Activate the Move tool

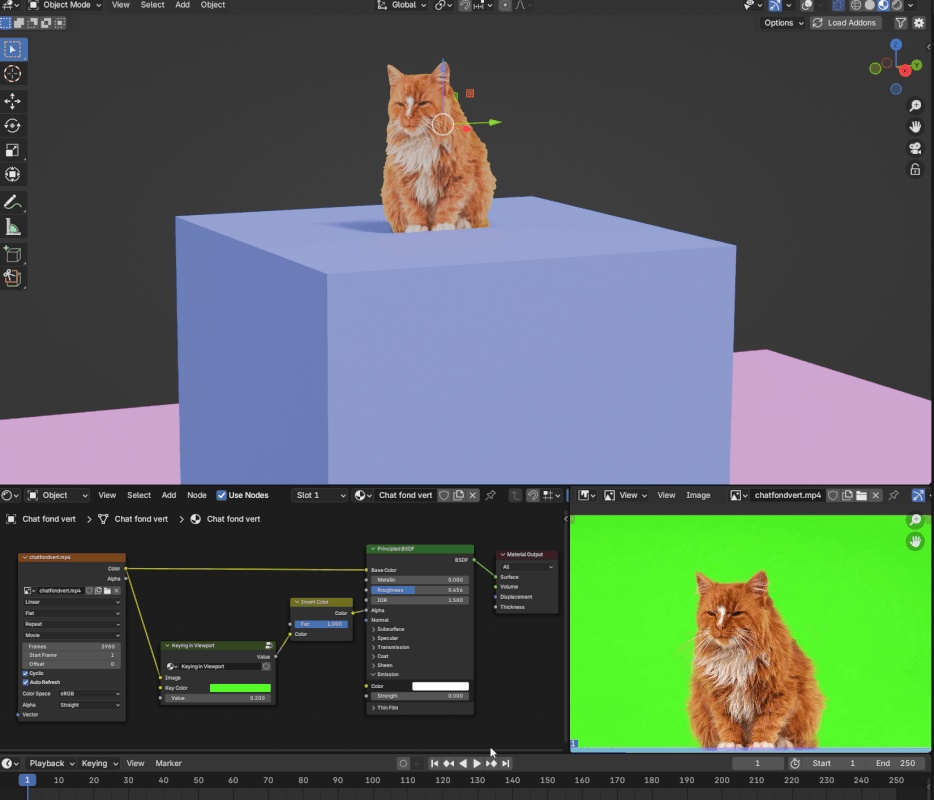point(13,101)
